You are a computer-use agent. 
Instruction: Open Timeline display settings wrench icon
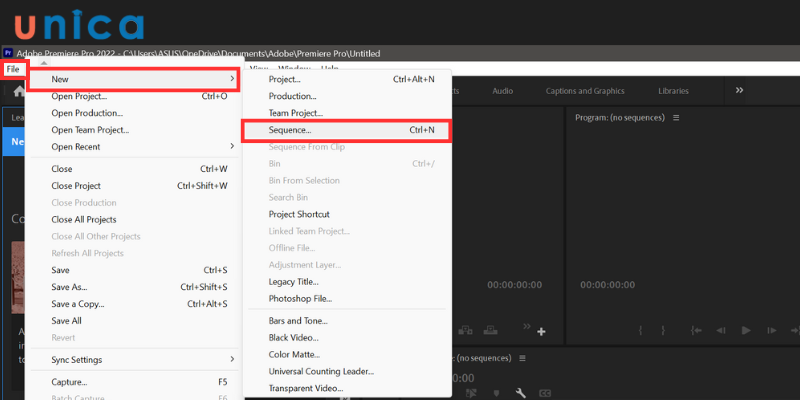click(x=521, y=393)
